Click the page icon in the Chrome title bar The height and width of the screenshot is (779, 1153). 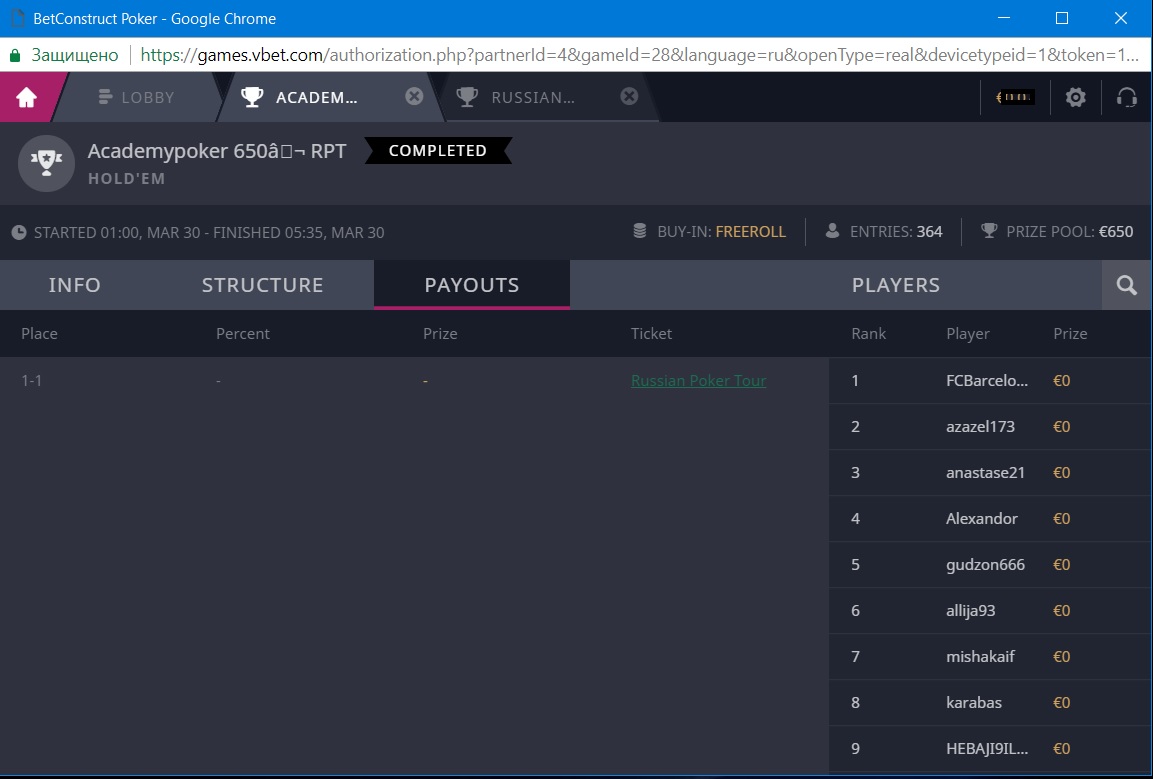(18, 18)
